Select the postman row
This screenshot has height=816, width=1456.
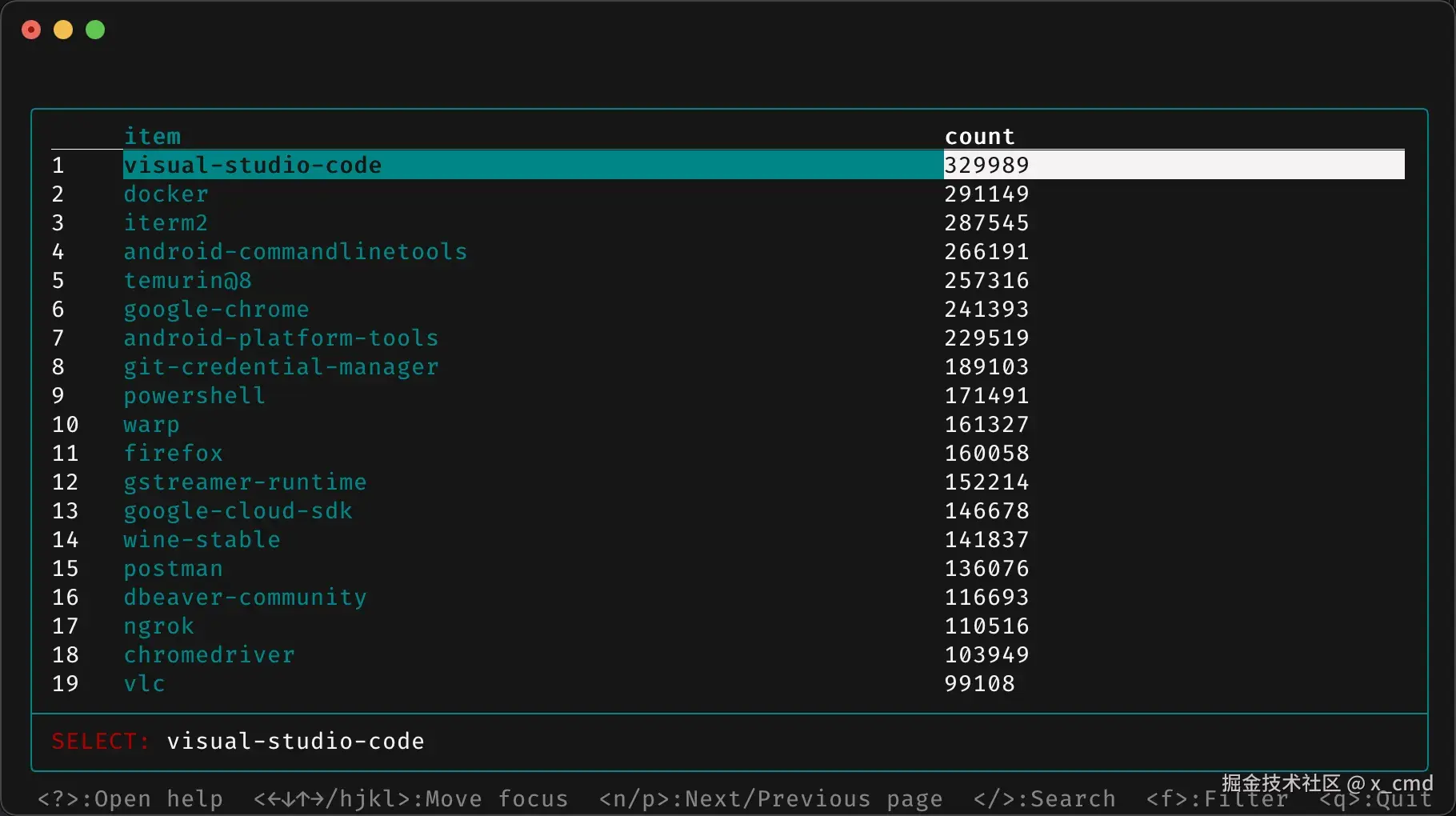coord(173,568)
